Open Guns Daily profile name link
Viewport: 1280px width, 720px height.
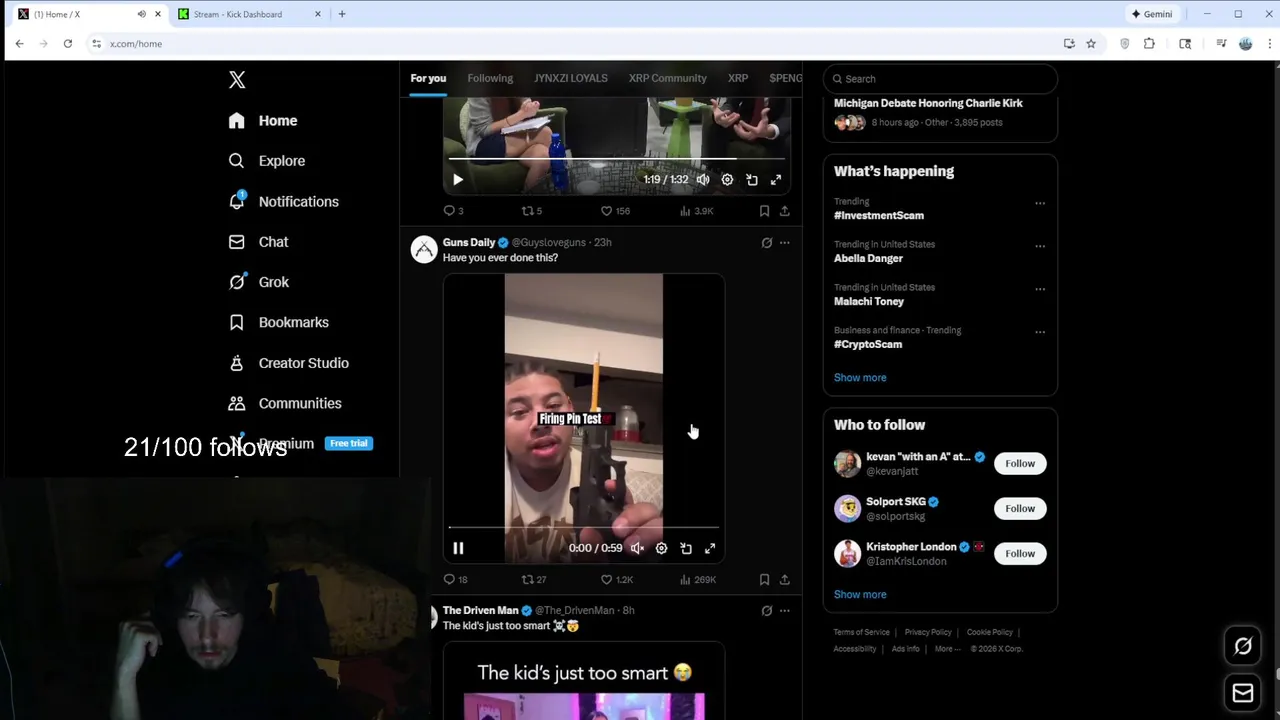(x=469, y=242)
